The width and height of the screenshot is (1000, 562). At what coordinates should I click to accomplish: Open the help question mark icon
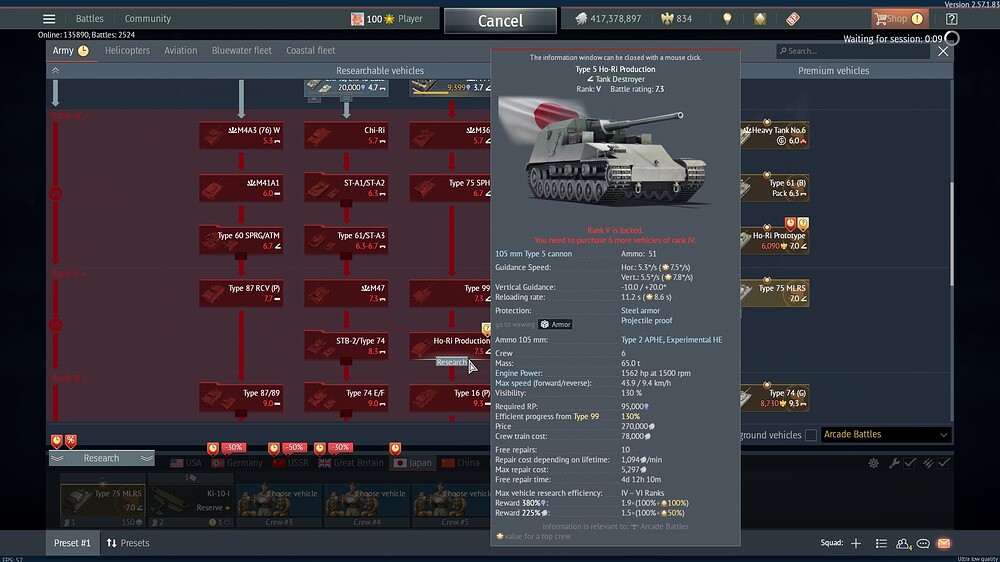tap(952, 18)
